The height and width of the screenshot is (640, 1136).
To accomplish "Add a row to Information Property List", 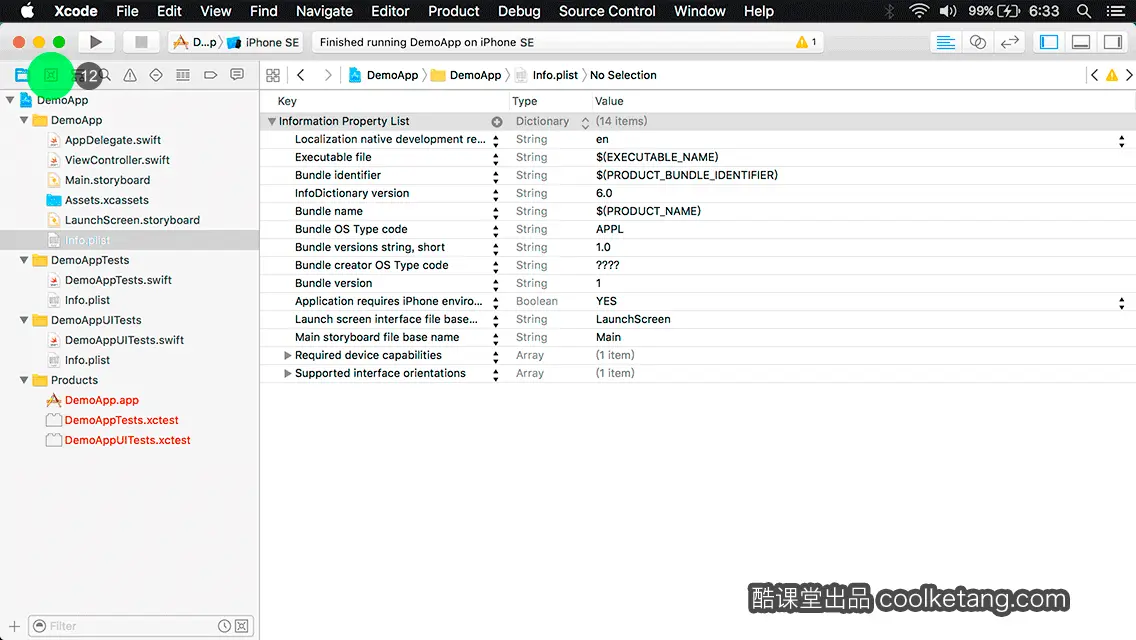I will point(497,122).
